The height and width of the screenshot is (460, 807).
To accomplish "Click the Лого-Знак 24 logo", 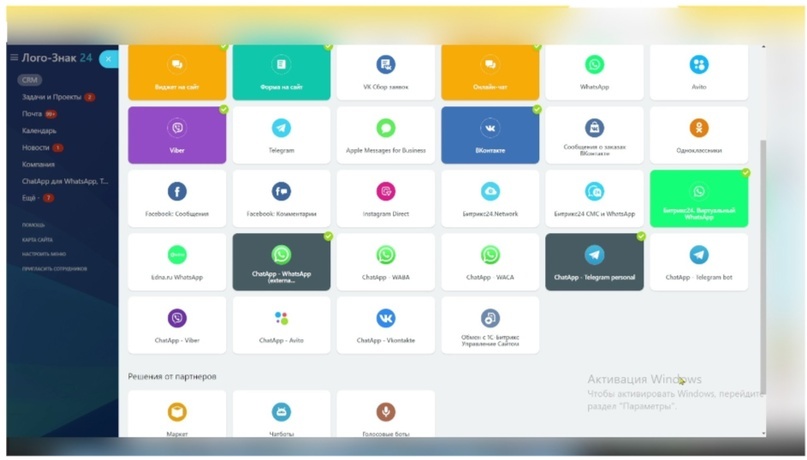I will 57,58.
